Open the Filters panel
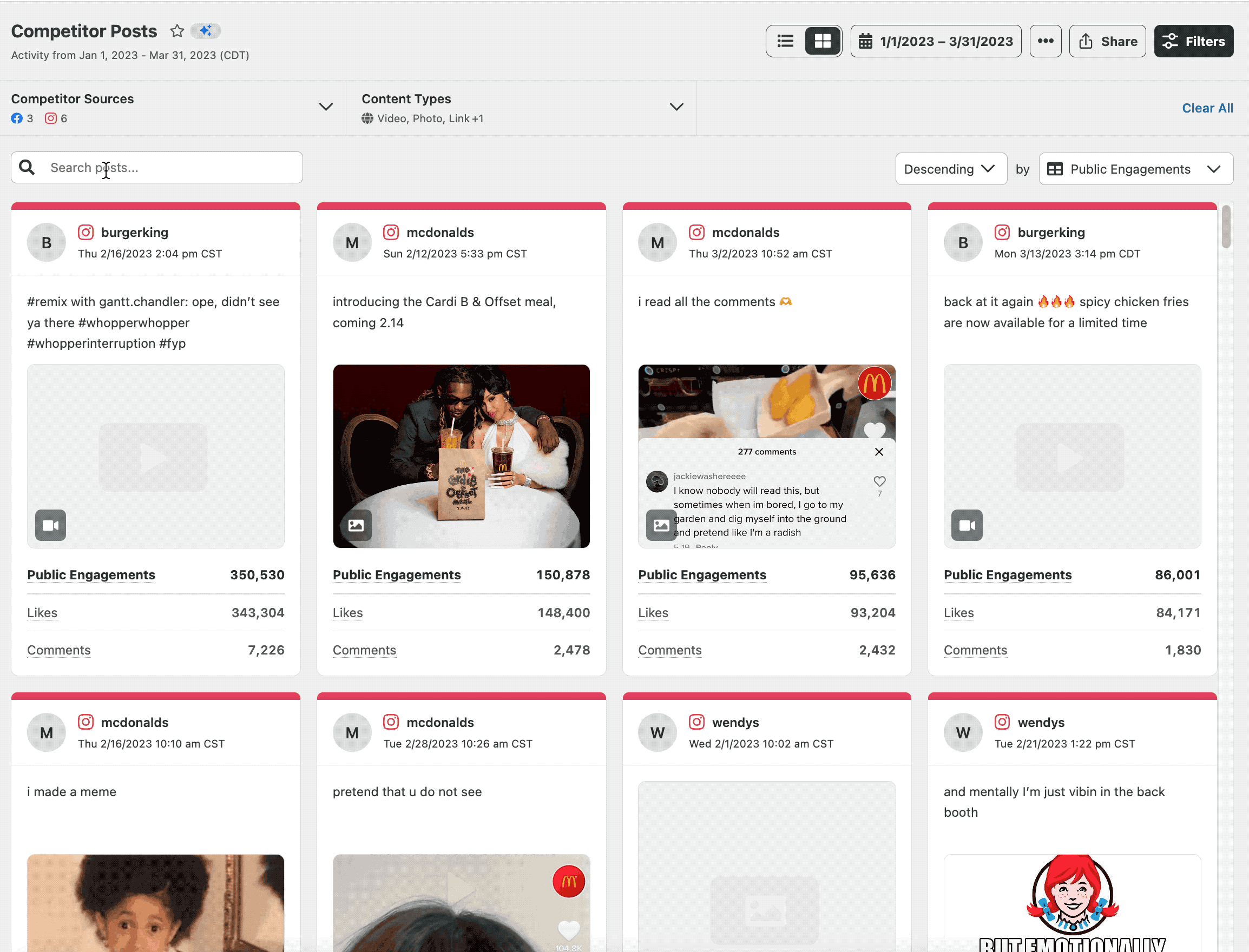1249x952 pixels. (x=1193, y=41)
